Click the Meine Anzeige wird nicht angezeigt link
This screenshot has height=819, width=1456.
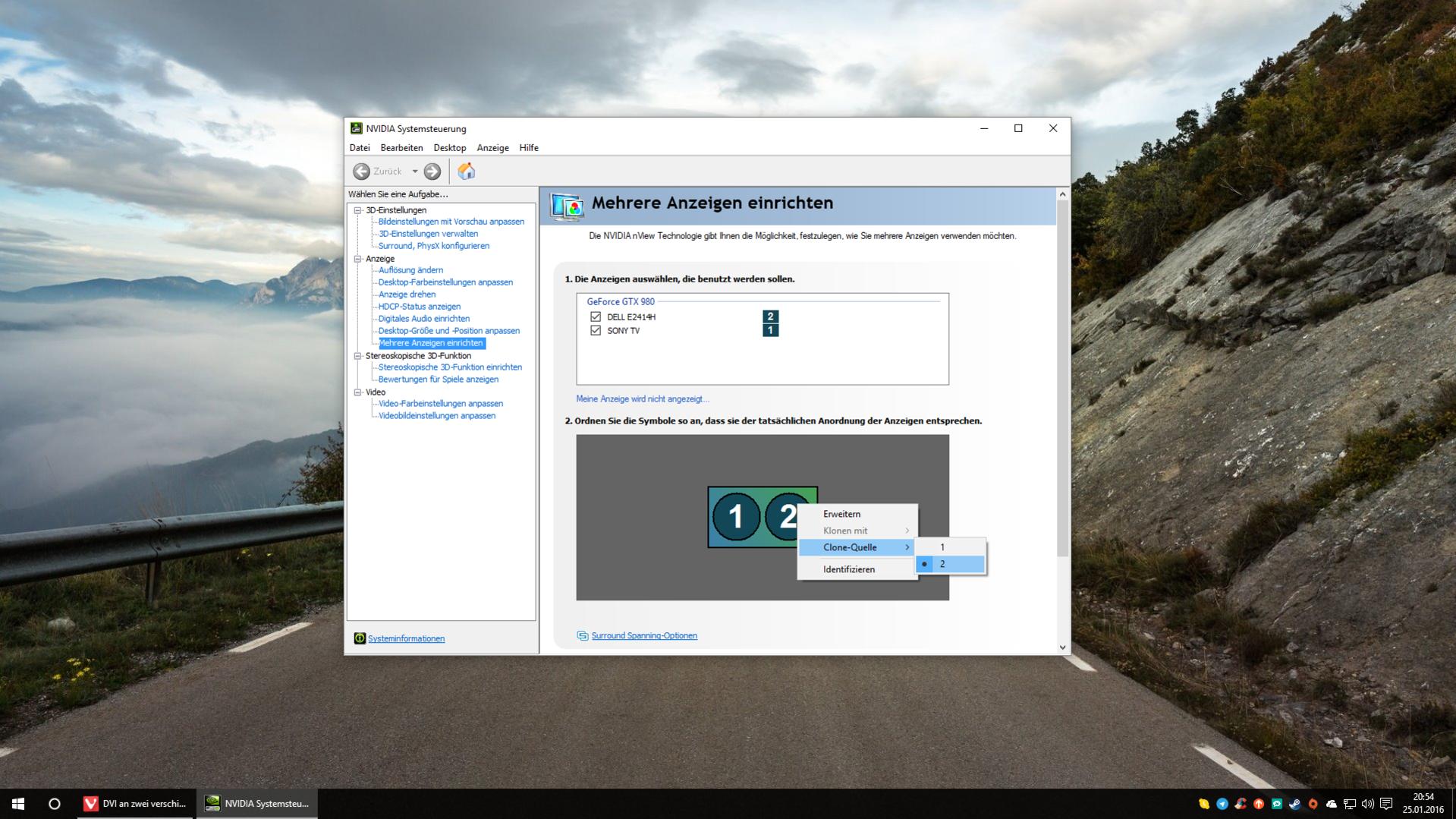pos(643,399)
